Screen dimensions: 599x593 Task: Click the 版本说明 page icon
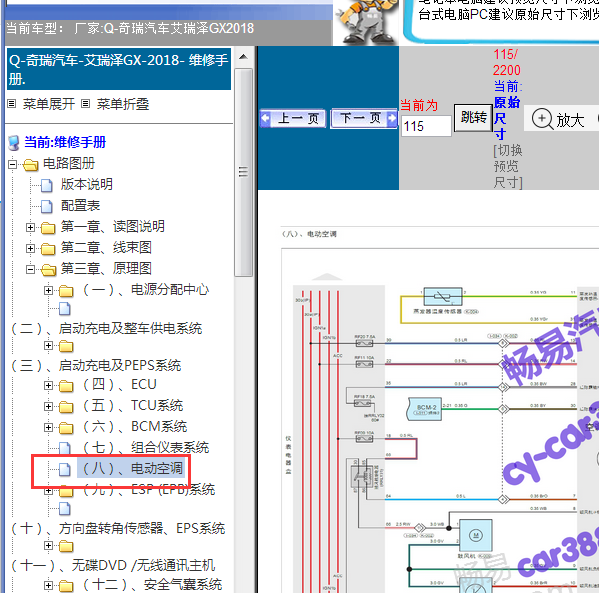click(x=47, y=185)
